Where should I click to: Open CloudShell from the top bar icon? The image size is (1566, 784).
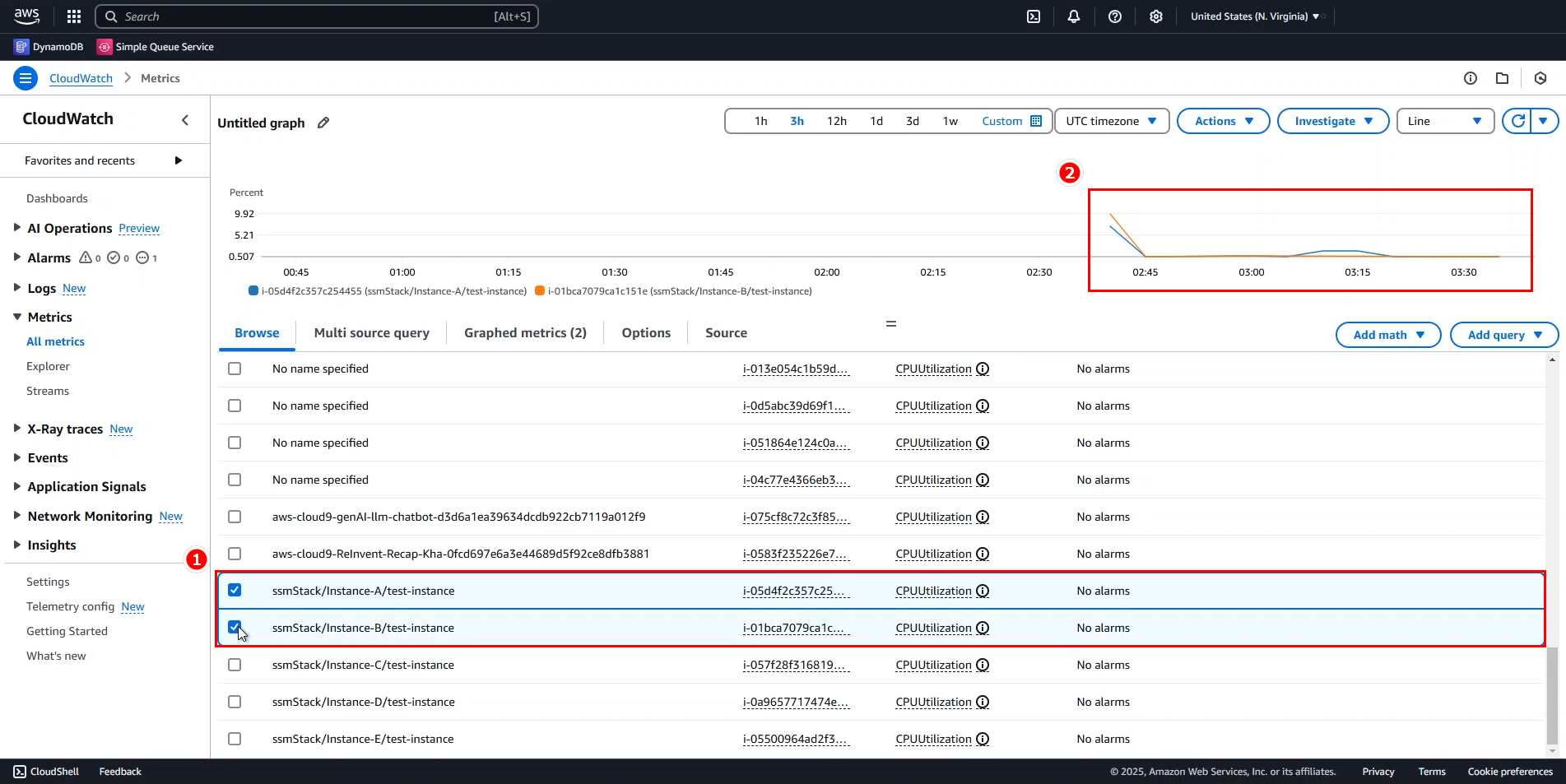[x=1034, y=16]
